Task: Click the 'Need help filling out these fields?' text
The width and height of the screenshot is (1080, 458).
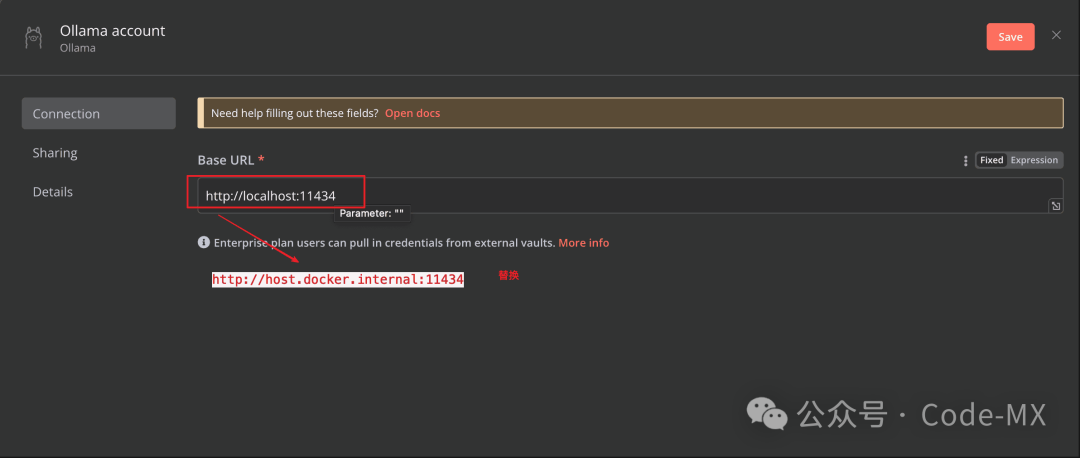Action: 294,113
